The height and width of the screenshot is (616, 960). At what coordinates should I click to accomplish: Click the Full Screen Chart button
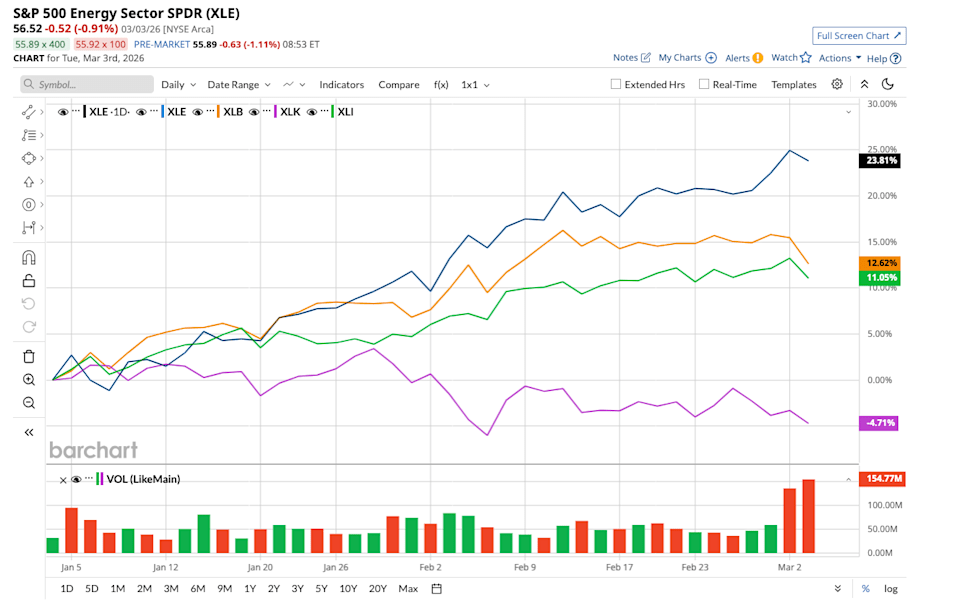click(x=858, y=35)
